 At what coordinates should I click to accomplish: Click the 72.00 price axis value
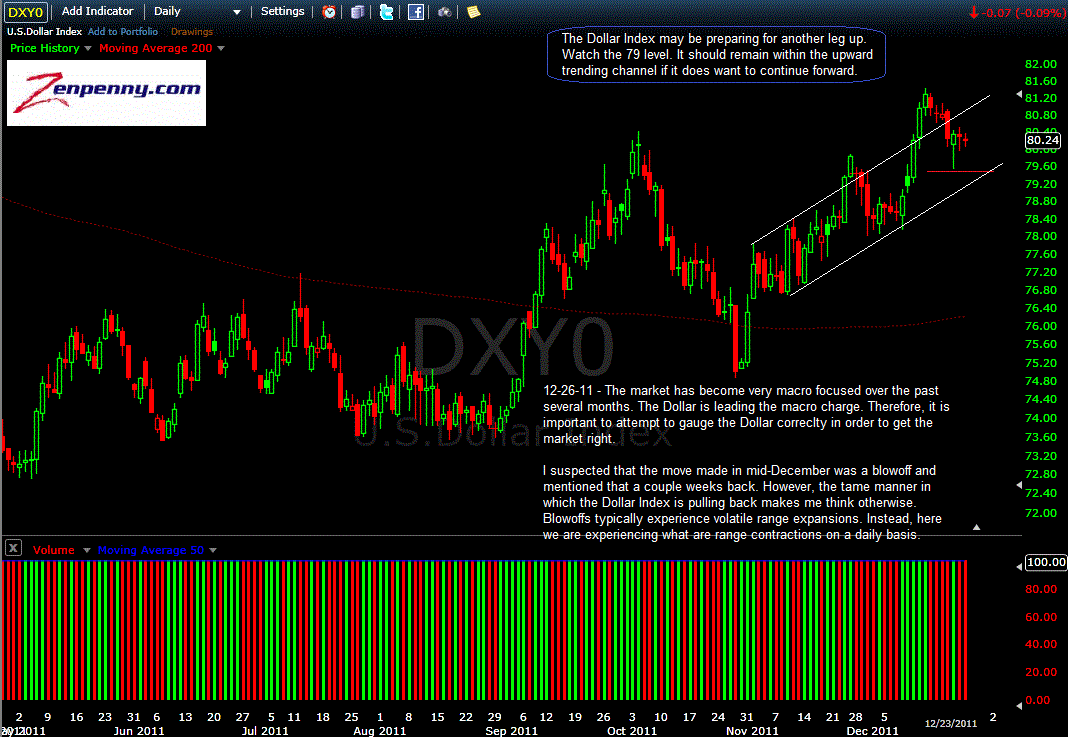pos(1041,512)
